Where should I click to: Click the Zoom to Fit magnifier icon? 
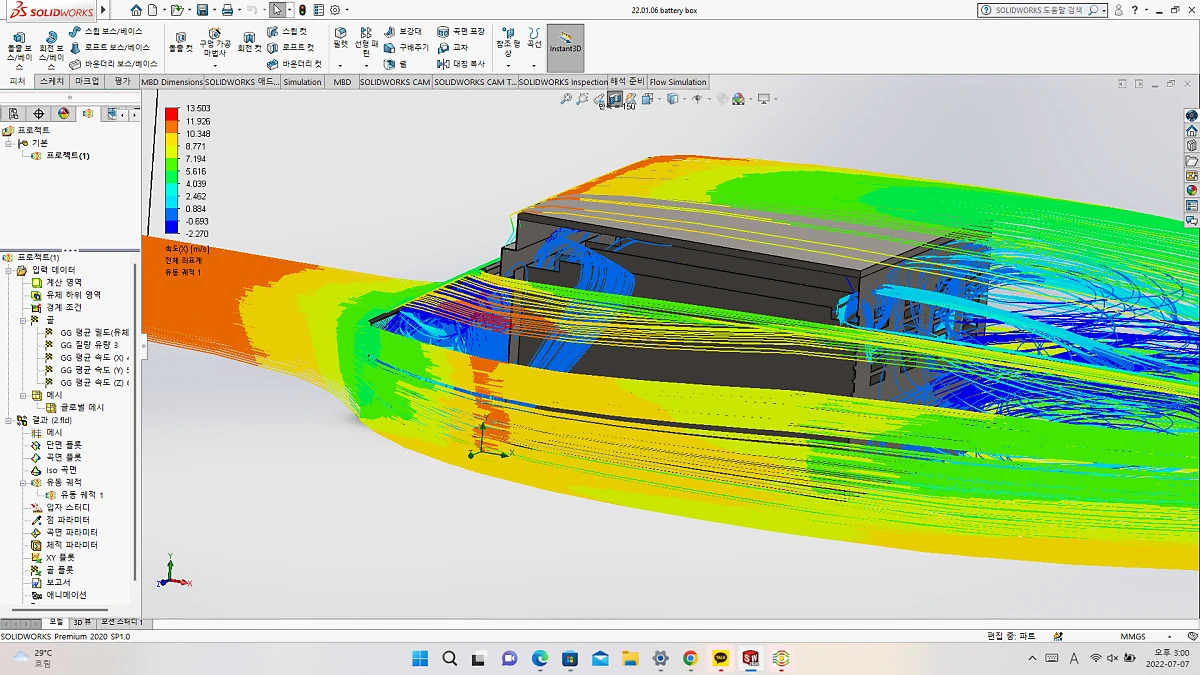566,99
